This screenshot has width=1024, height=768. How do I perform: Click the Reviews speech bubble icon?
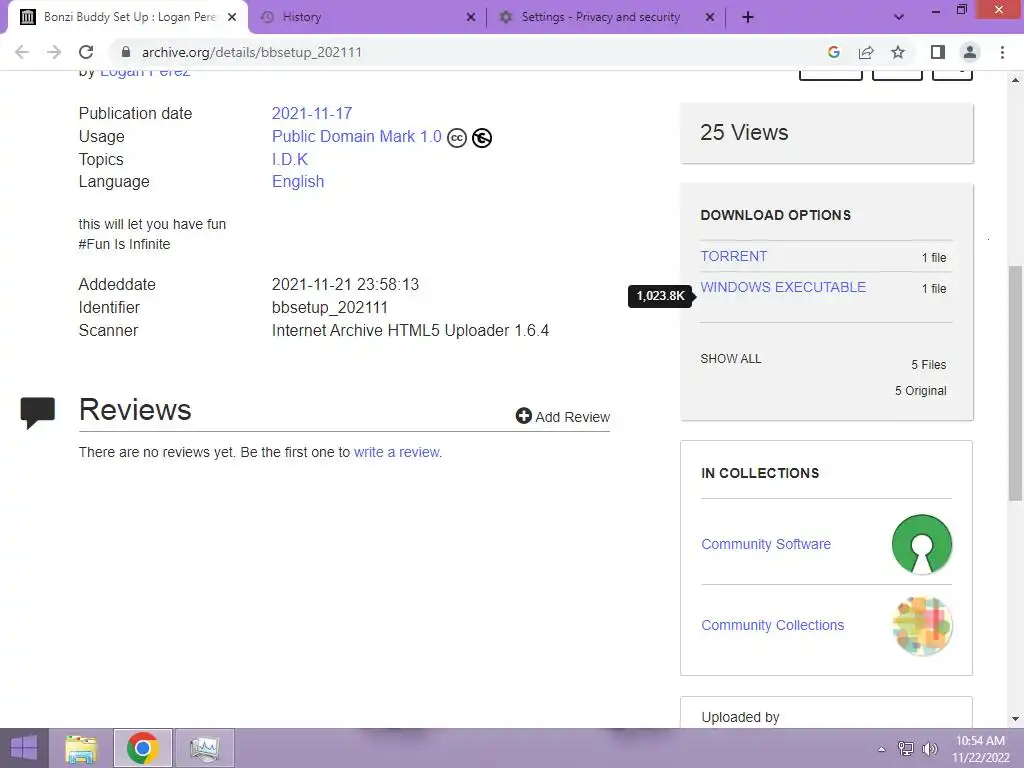(38, 413)
